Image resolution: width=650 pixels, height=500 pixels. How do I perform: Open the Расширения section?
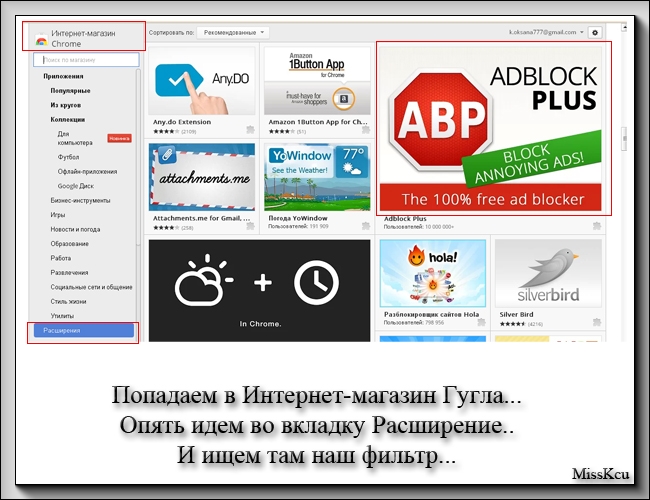pyautogui.click(x=84, y=330)
